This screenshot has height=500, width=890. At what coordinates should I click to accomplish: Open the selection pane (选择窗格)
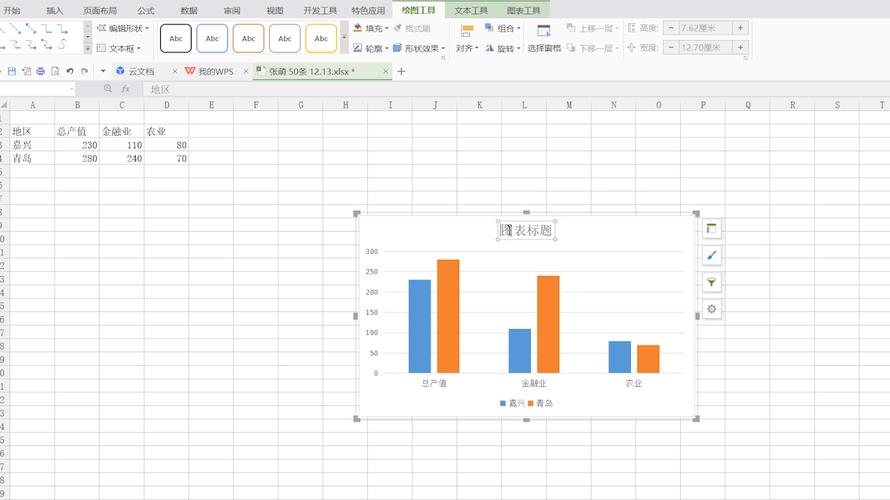click(x=544, y=38)
